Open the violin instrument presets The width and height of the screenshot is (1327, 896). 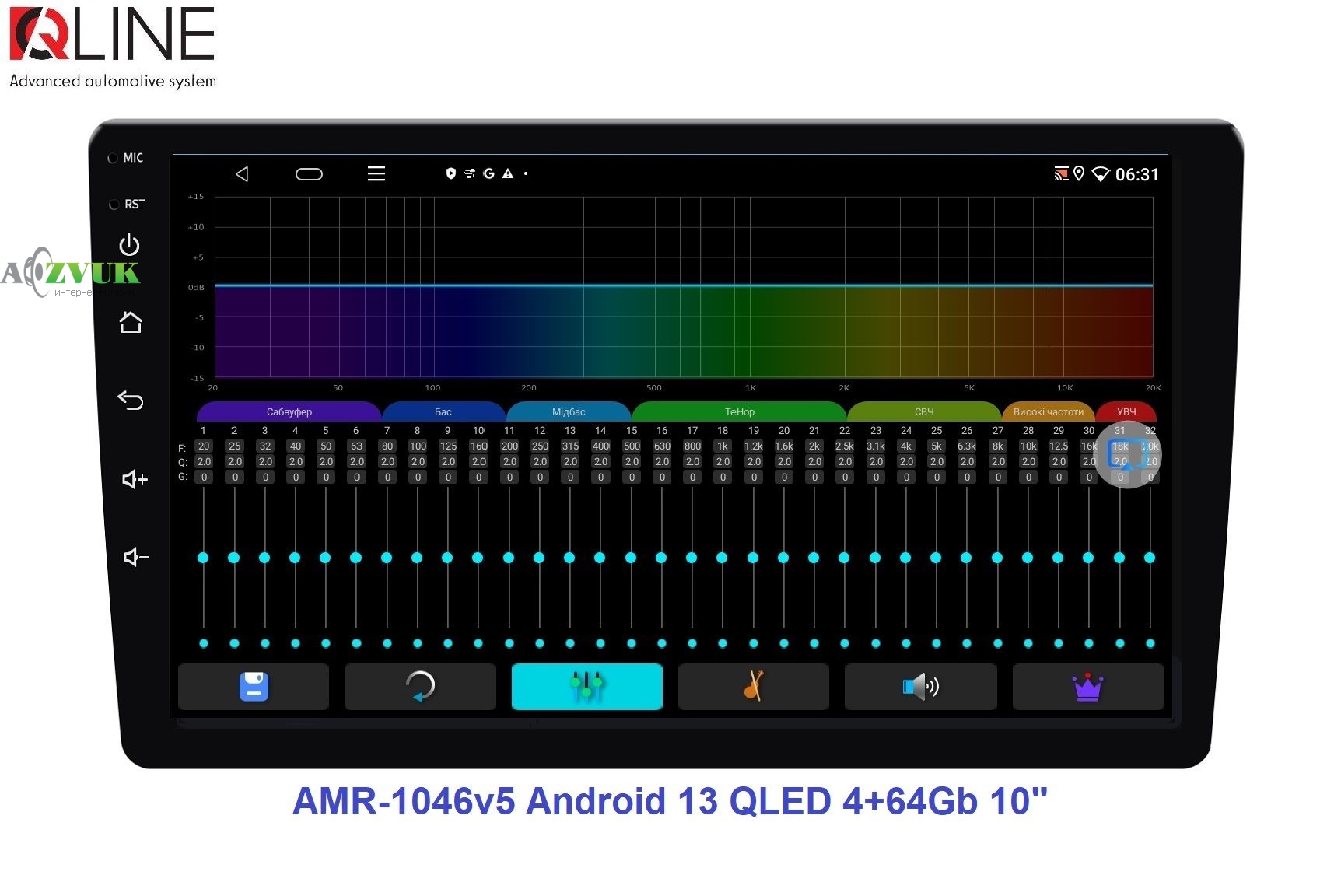tap(753, 687)
